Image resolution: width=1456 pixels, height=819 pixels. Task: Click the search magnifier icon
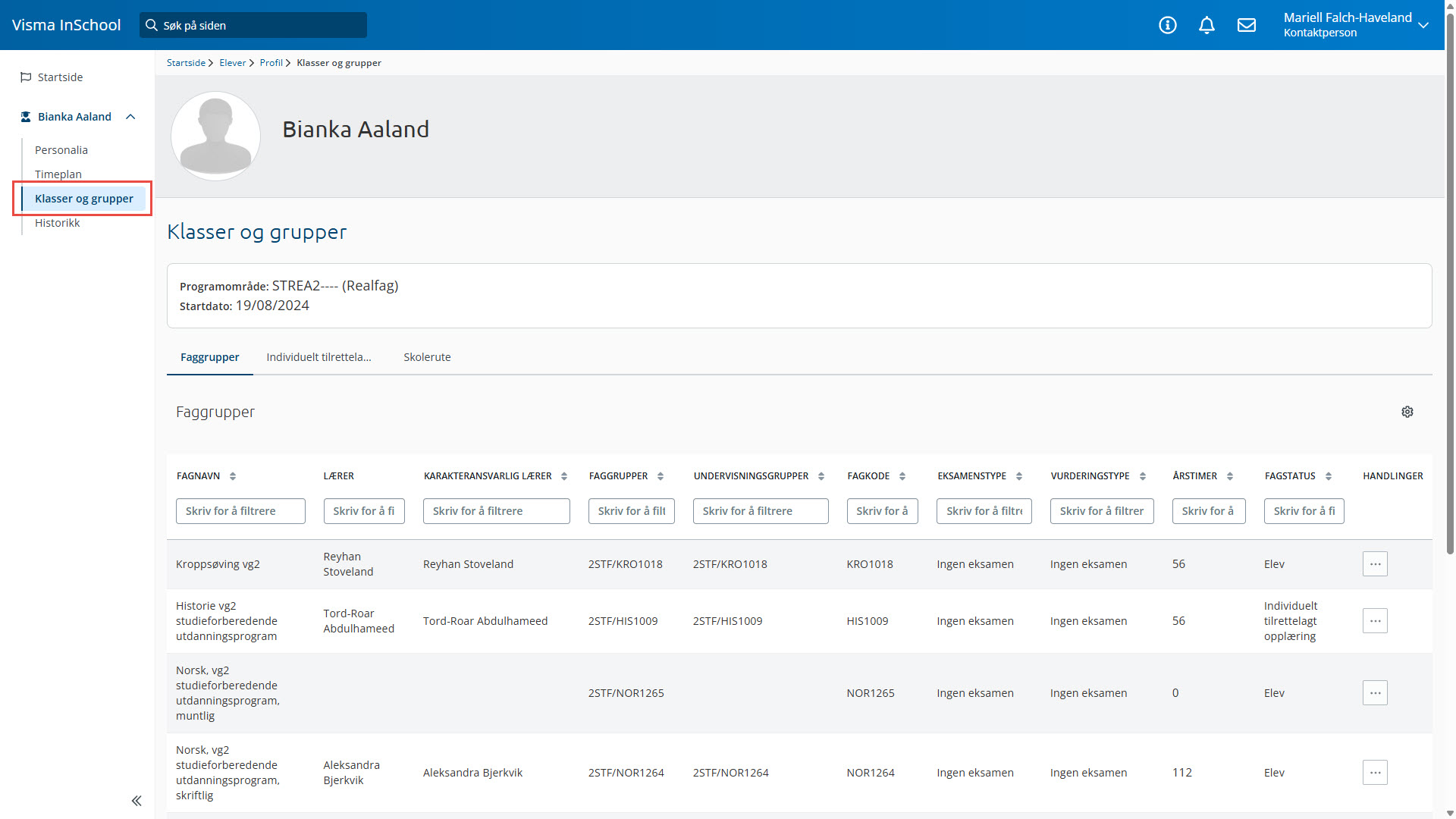pos(152,25)
